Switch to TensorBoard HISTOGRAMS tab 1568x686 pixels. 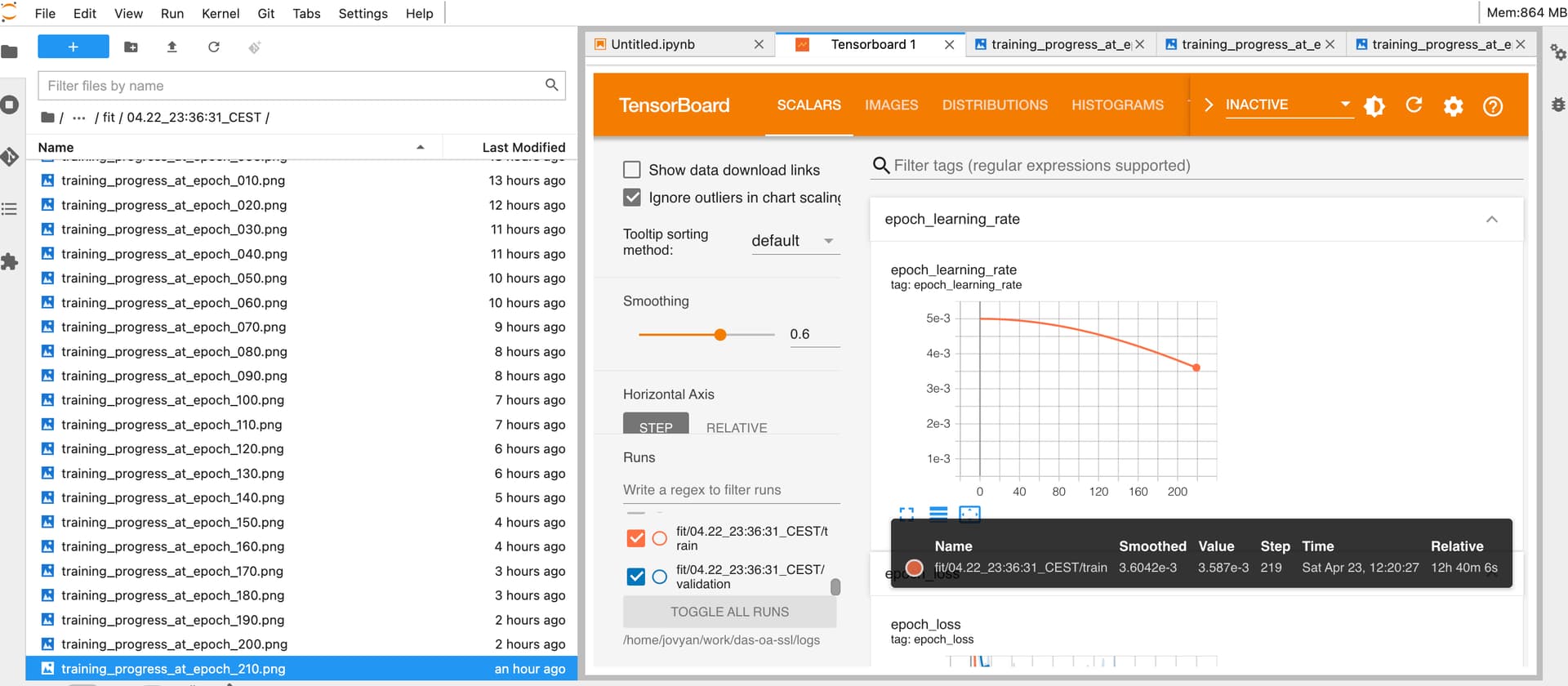(1117, 105)
